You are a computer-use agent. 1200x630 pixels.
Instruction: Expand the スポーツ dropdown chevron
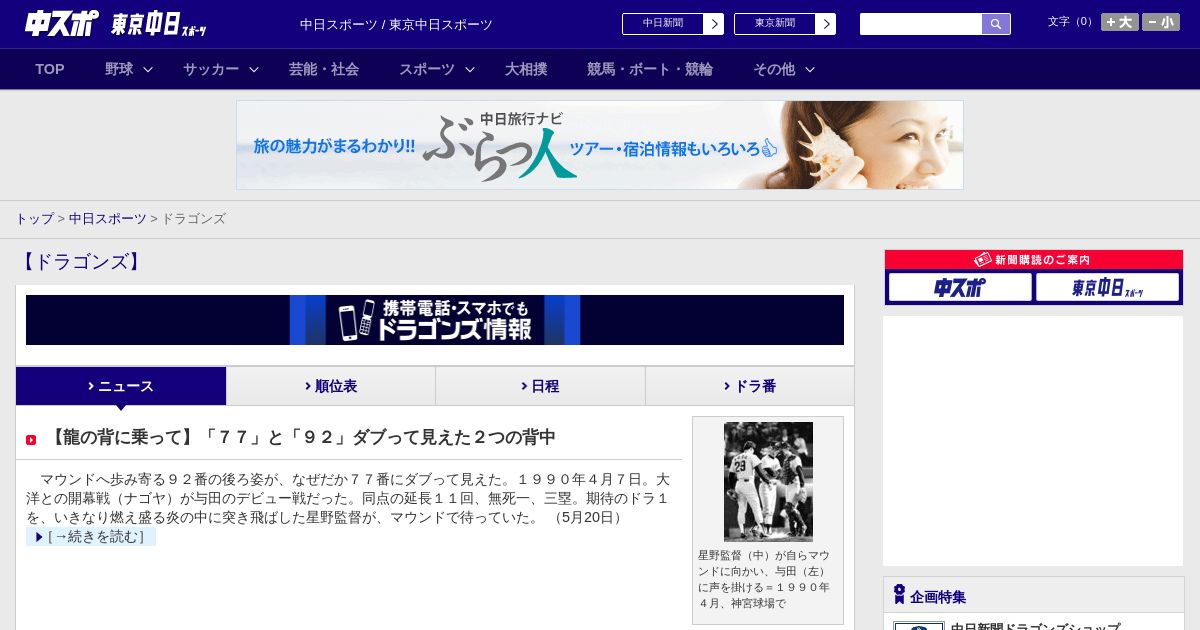[470, 69]
